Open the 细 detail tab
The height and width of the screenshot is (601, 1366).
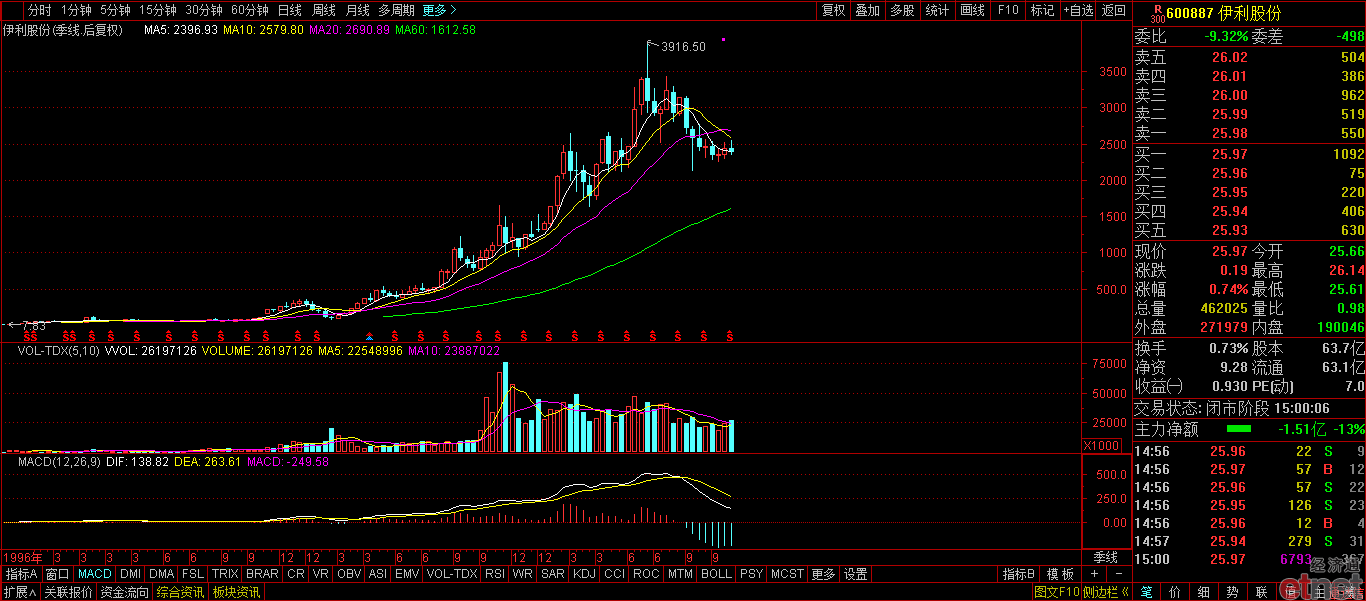(1204, 592)
